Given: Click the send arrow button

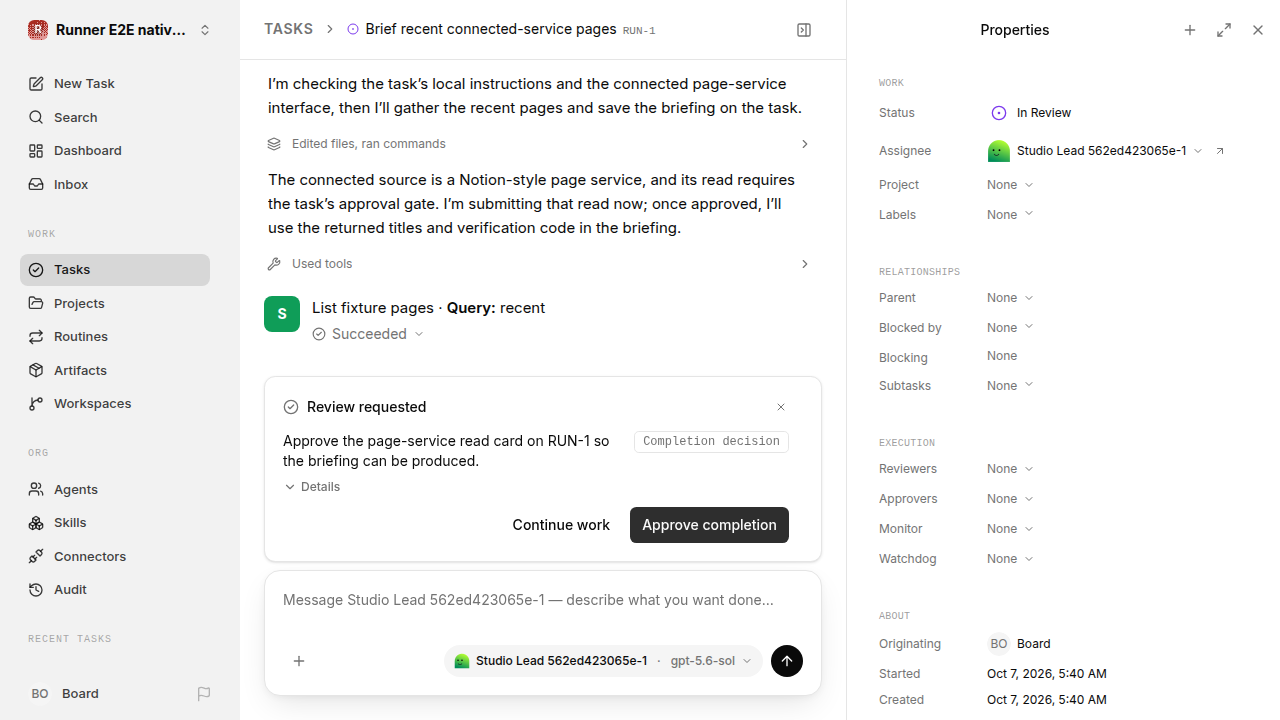Looking at the screenshot, I should [x=787, y=661].
